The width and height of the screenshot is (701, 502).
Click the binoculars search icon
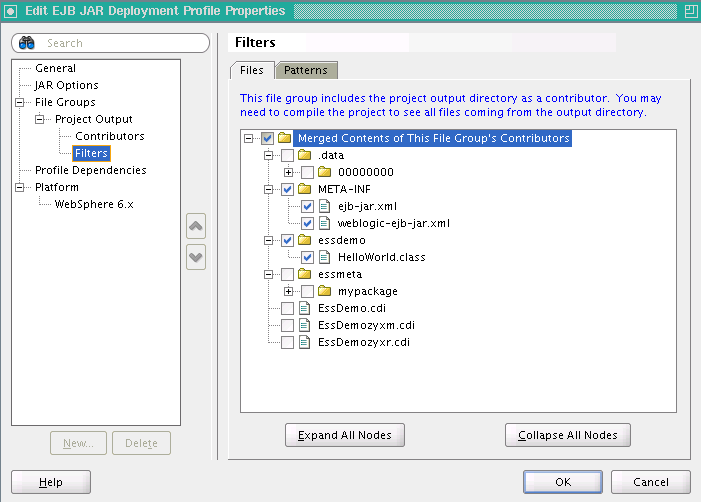27,43
